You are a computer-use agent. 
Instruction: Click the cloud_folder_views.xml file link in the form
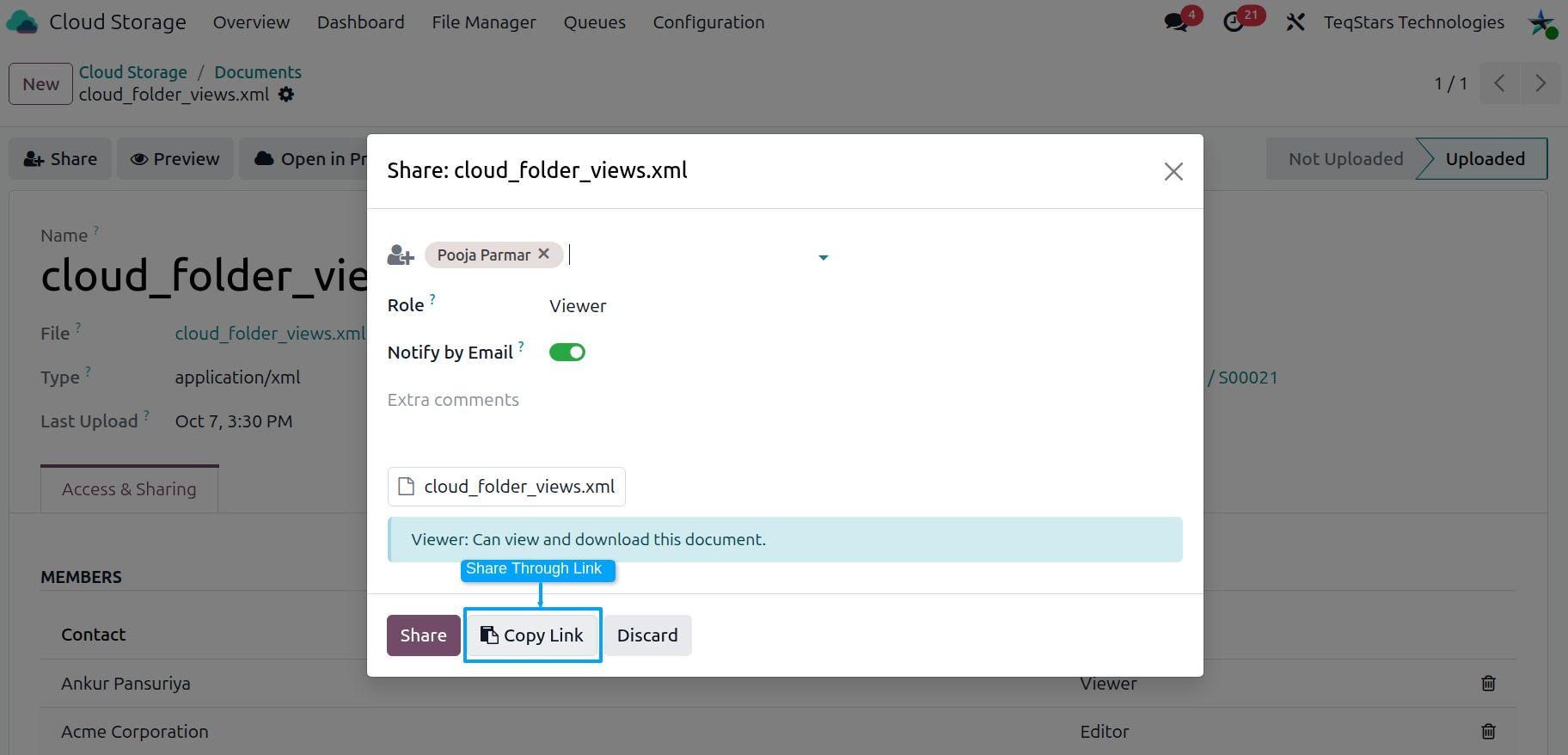270,334
